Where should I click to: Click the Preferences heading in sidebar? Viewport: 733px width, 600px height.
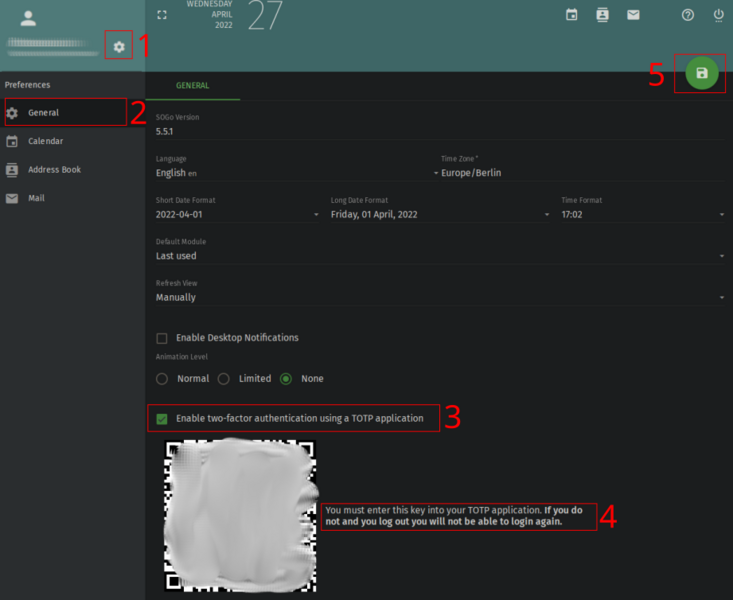[x=28, y=85]
